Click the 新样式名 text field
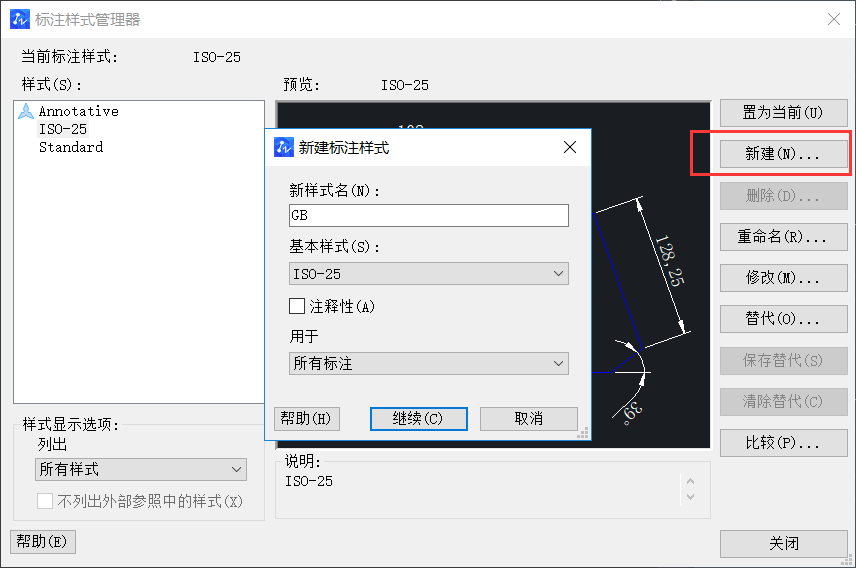Viewport: 856px width, 568px height. point(428,216)
